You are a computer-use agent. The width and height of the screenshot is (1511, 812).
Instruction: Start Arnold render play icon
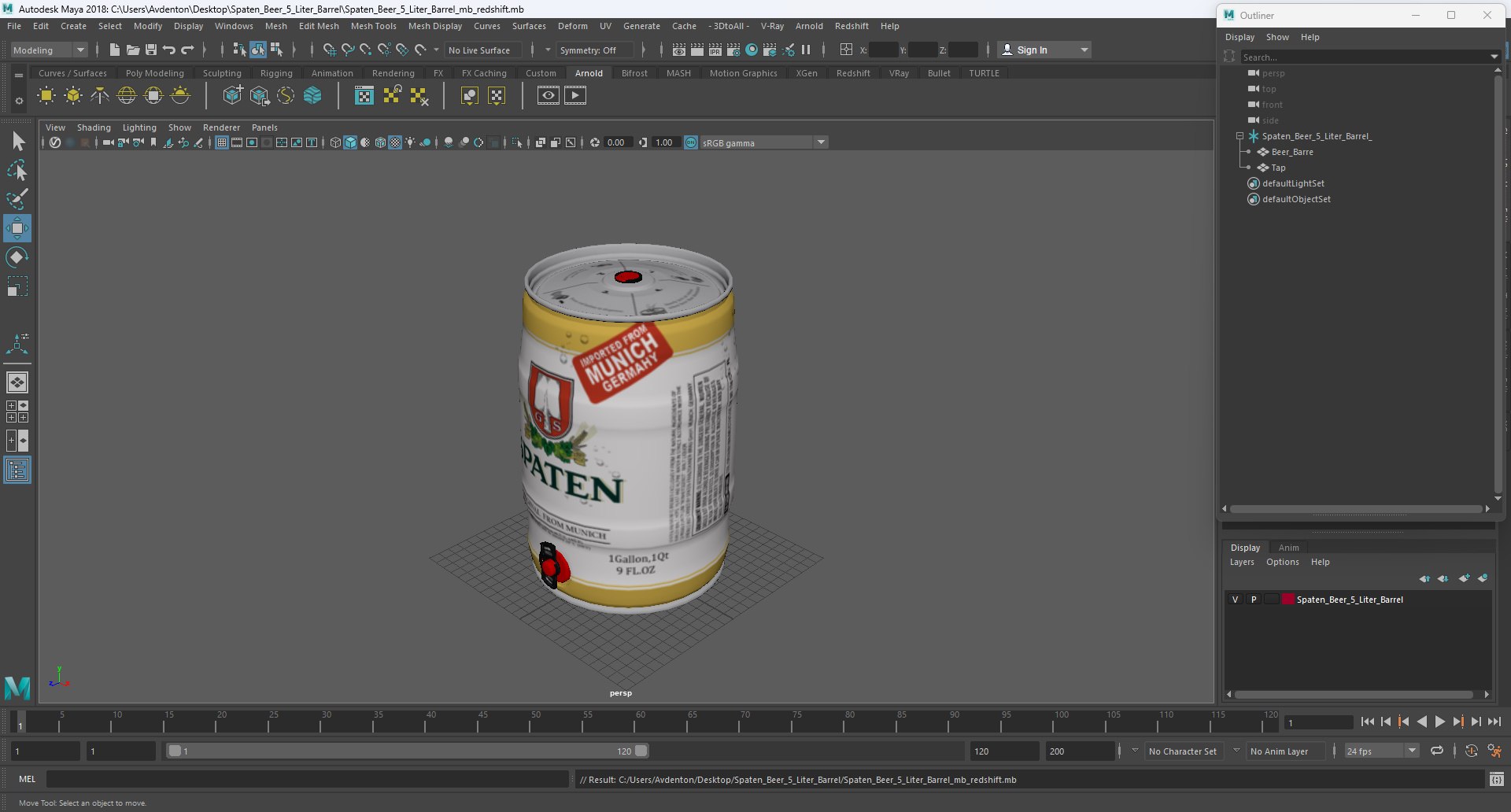click(575, 96)
